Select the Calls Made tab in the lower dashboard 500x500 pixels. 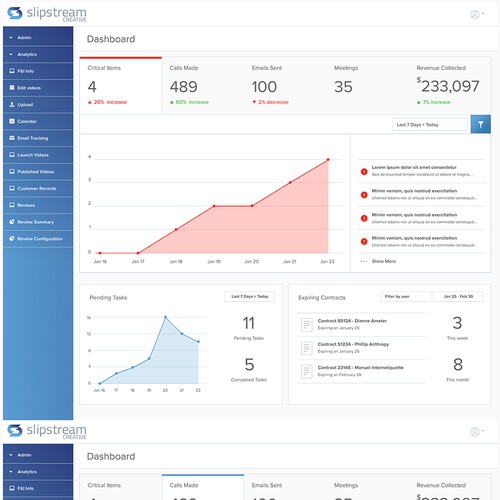pyautogui.click(x=203, y=487)
